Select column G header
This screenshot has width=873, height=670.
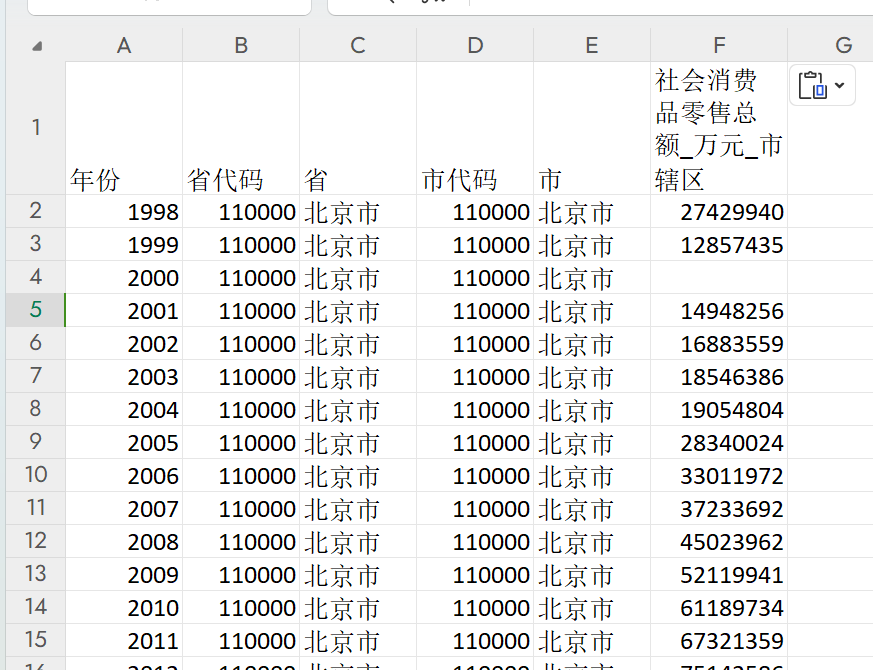[830, 45]
